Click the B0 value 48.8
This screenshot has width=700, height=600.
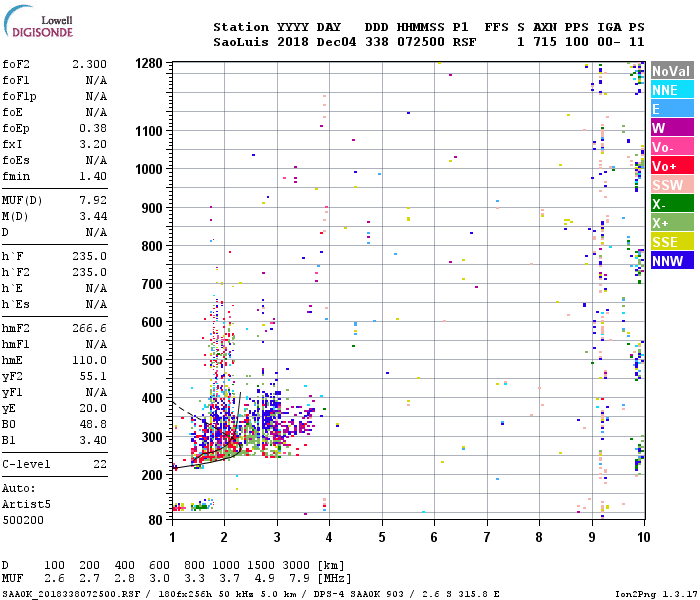point(93,425)
